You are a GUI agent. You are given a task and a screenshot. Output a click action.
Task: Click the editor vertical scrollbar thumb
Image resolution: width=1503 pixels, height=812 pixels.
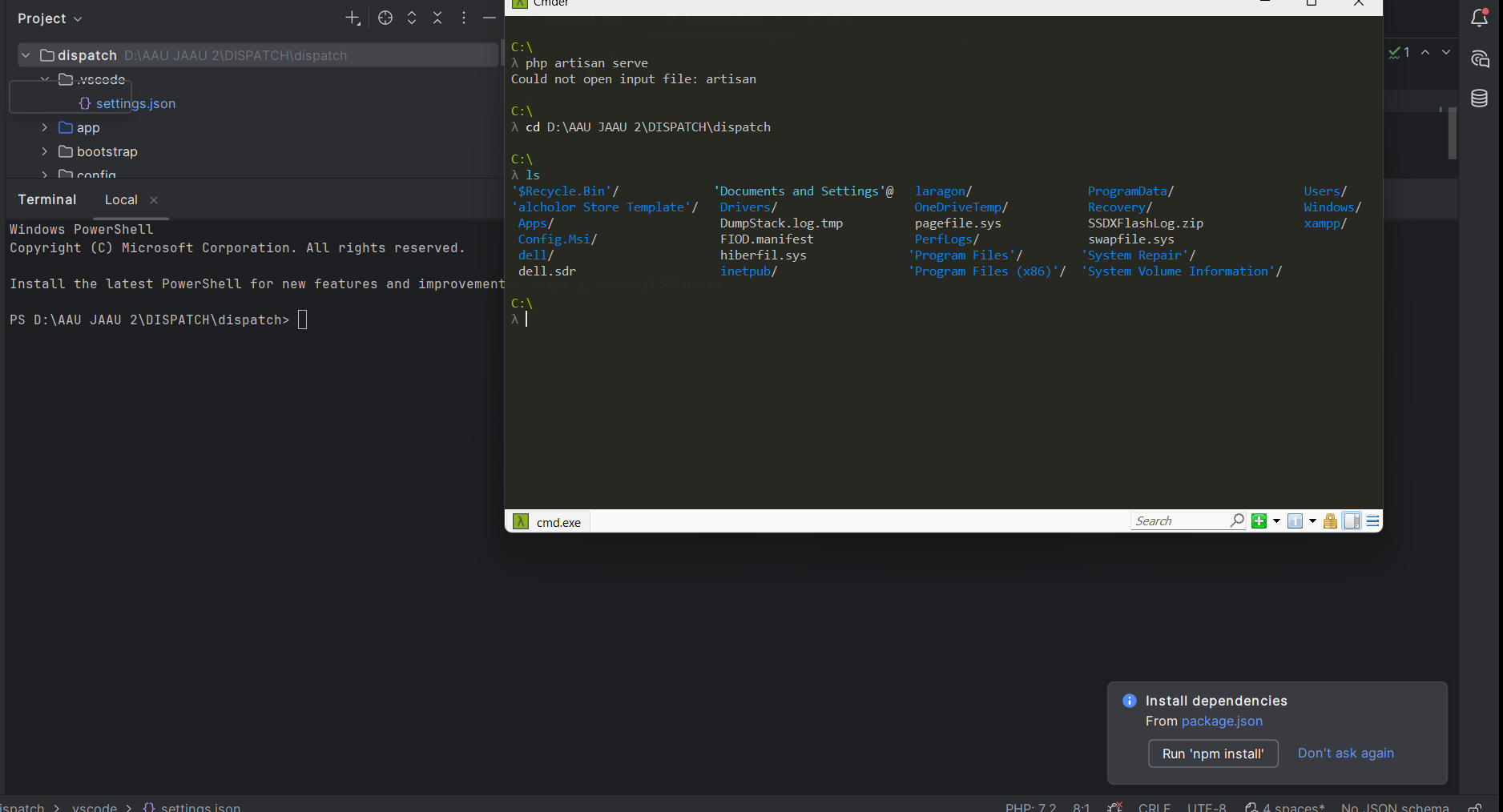(x=1452, y=133)
